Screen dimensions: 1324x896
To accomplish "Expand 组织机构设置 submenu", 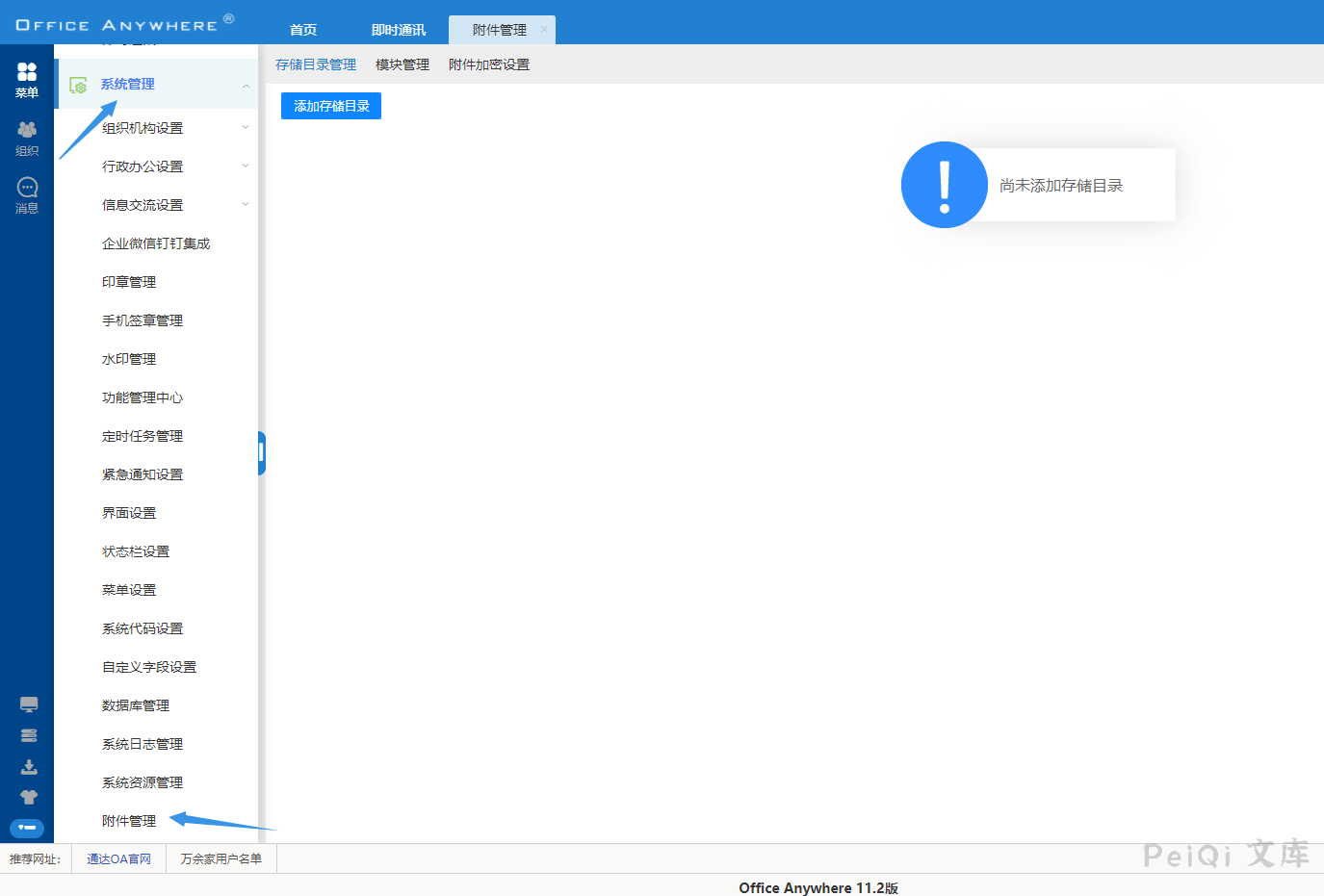I will pos(246,127).
